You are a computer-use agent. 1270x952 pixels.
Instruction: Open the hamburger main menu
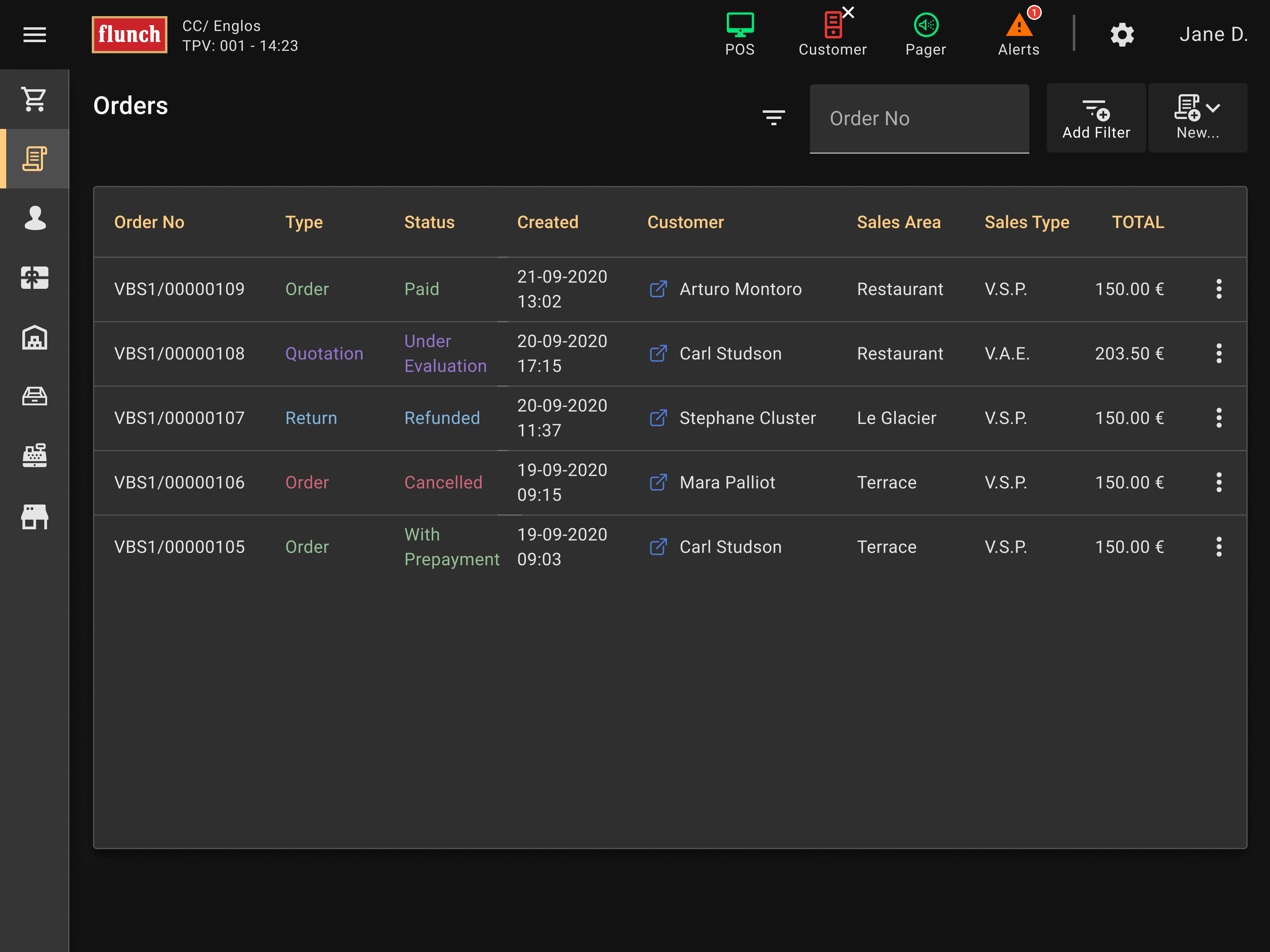coord(34,34)
